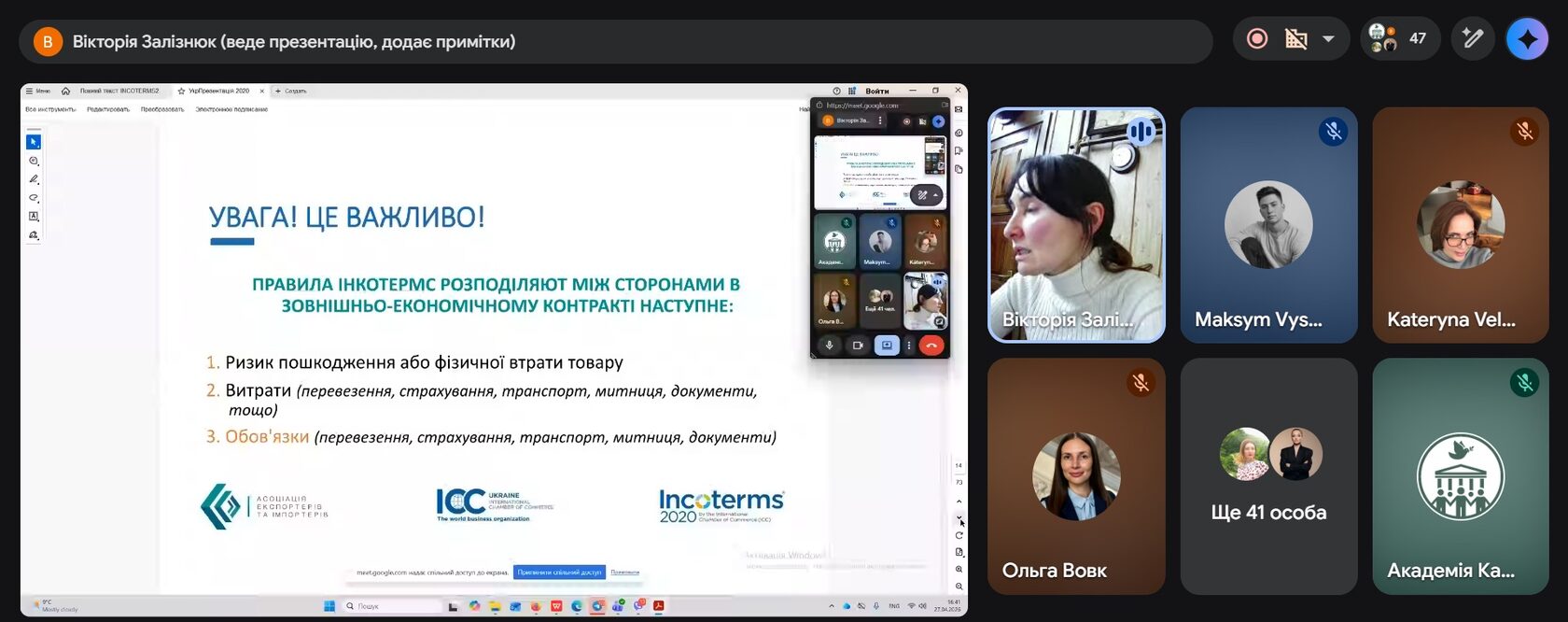Screen dimensions: 1568x622
Task: Click the home icon in the PDF viewer
Action: 65,91
